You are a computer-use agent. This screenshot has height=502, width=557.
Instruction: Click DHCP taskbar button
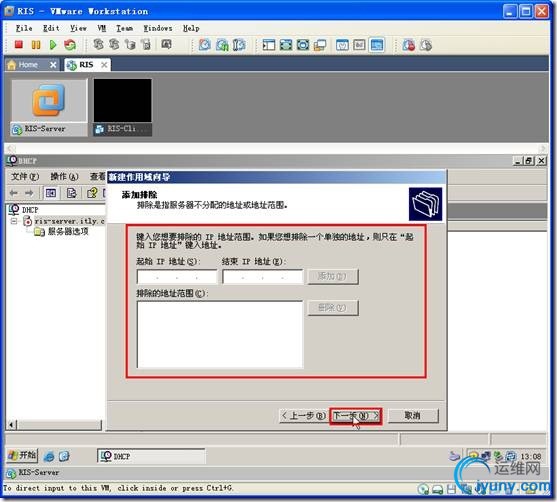pos(151,456)
